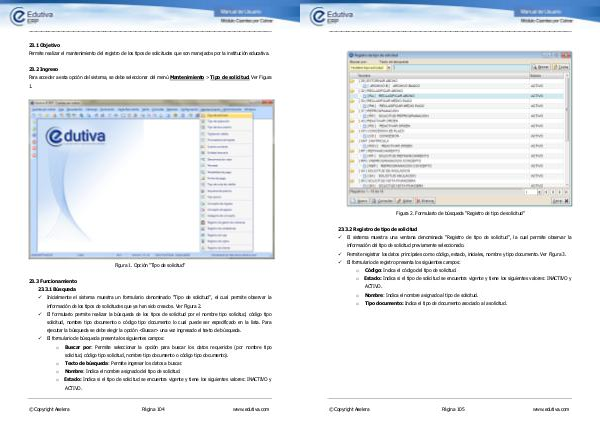Expand the REGULARIZAR MEDIO PAGO folder row
The image size is (600, 424).
click(350, 101)
